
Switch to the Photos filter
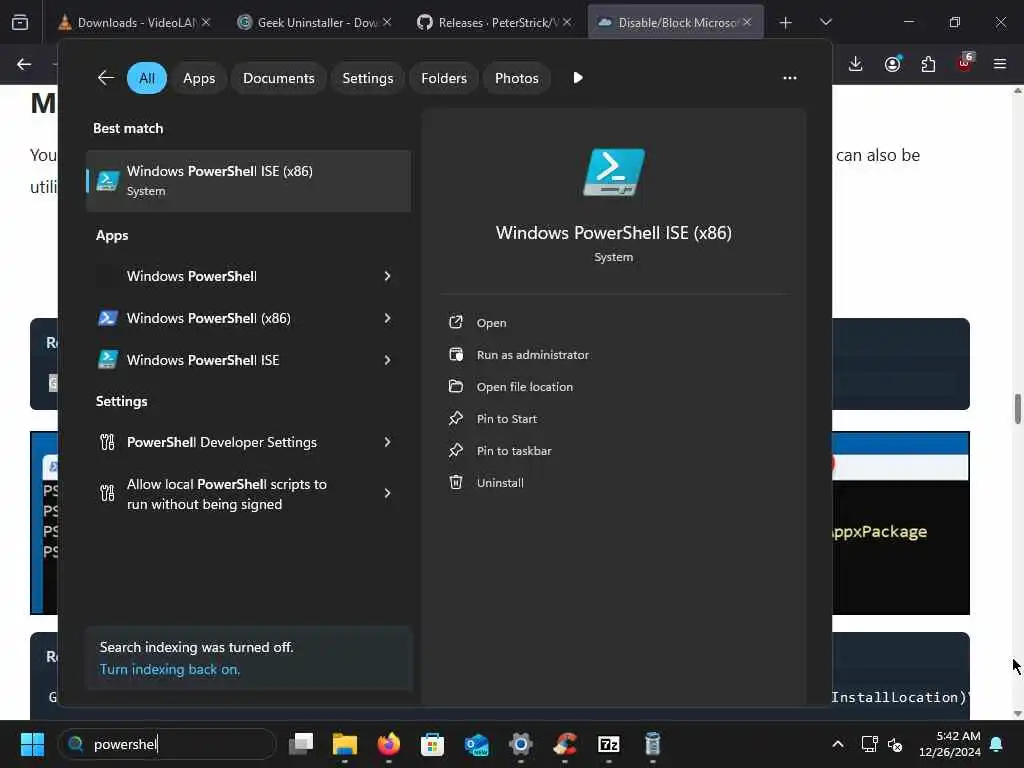click(x=517, y=78)
